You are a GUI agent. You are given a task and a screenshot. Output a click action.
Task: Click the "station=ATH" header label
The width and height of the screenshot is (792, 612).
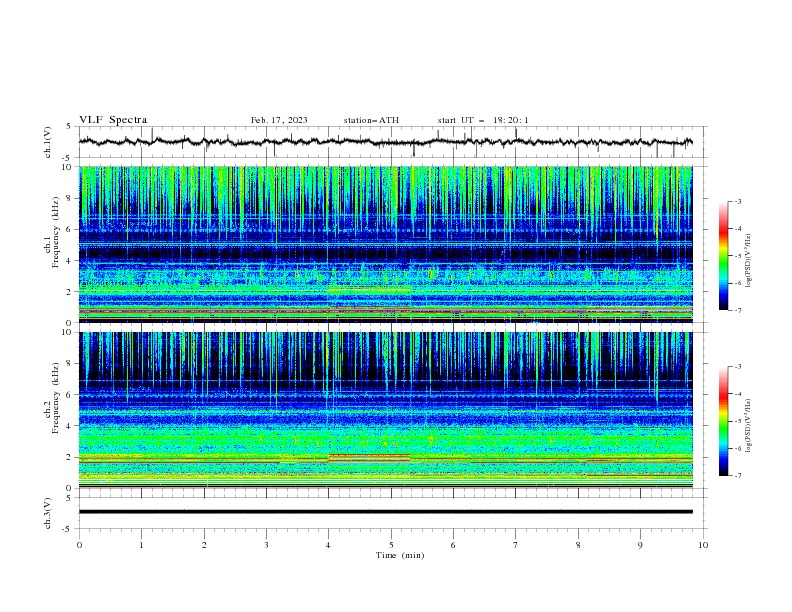point(371,120)
